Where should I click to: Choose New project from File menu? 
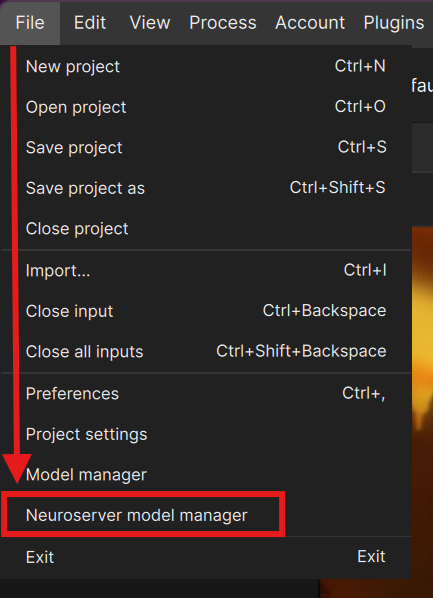(x=206, y=67)
